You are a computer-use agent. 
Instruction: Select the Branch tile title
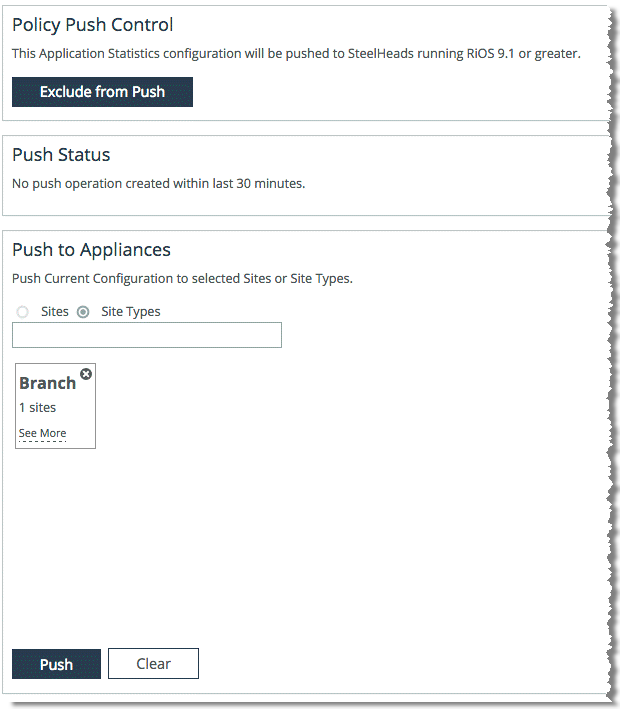coord(47,383)
